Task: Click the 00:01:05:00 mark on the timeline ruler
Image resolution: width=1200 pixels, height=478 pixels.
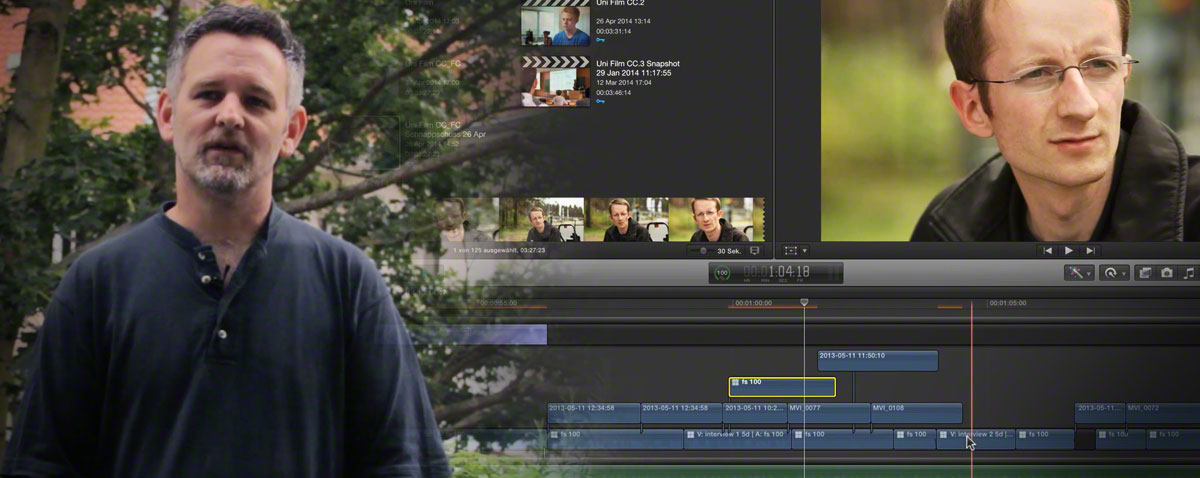Action: point(1008,302)
